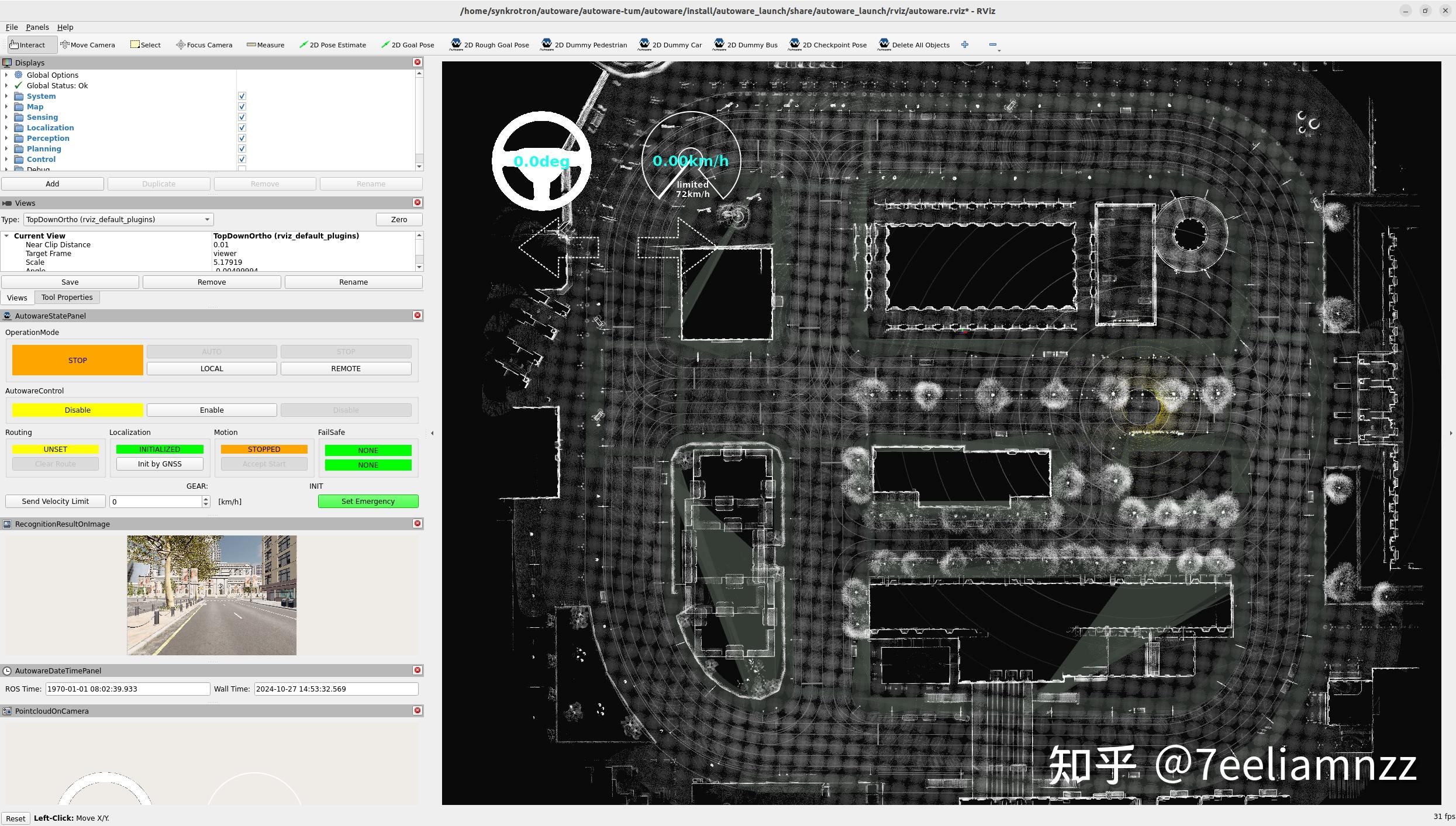Activate the Measure tool

click(x=265, y=45)
